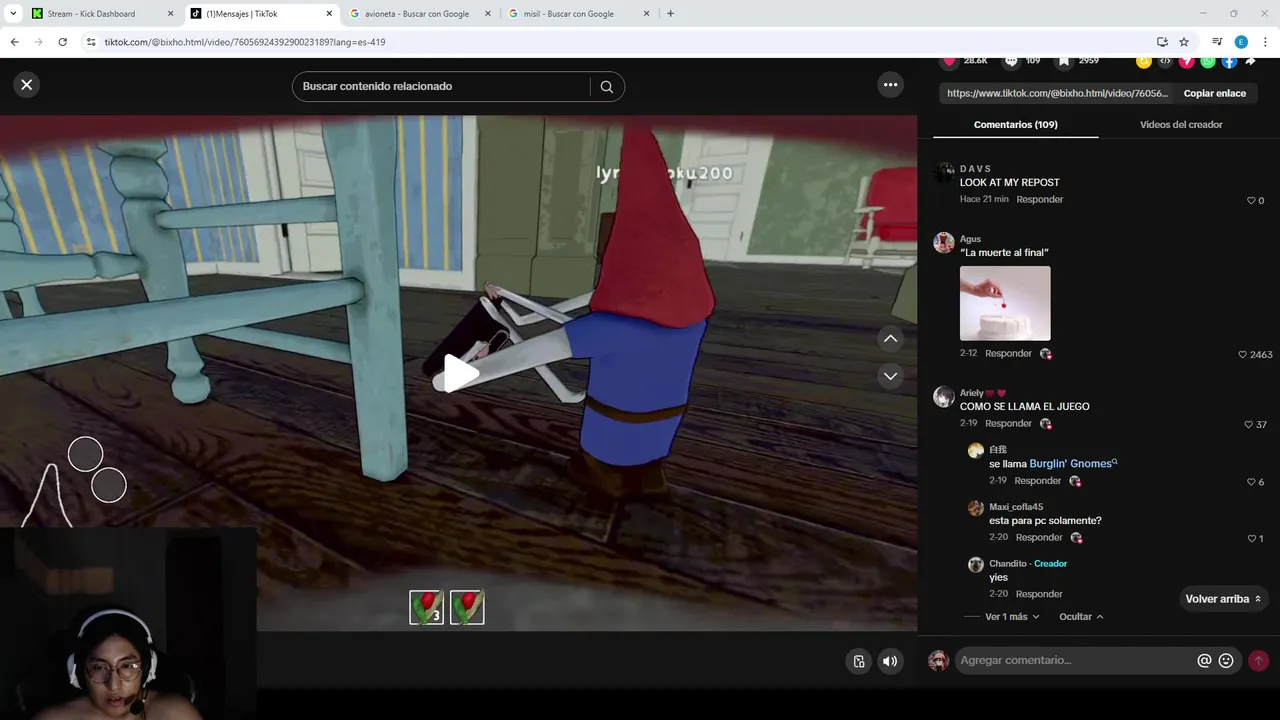This screenshot has width=1280, height=720.
Task: Open Chrome tab search dropdown
Action: (13, 14)
